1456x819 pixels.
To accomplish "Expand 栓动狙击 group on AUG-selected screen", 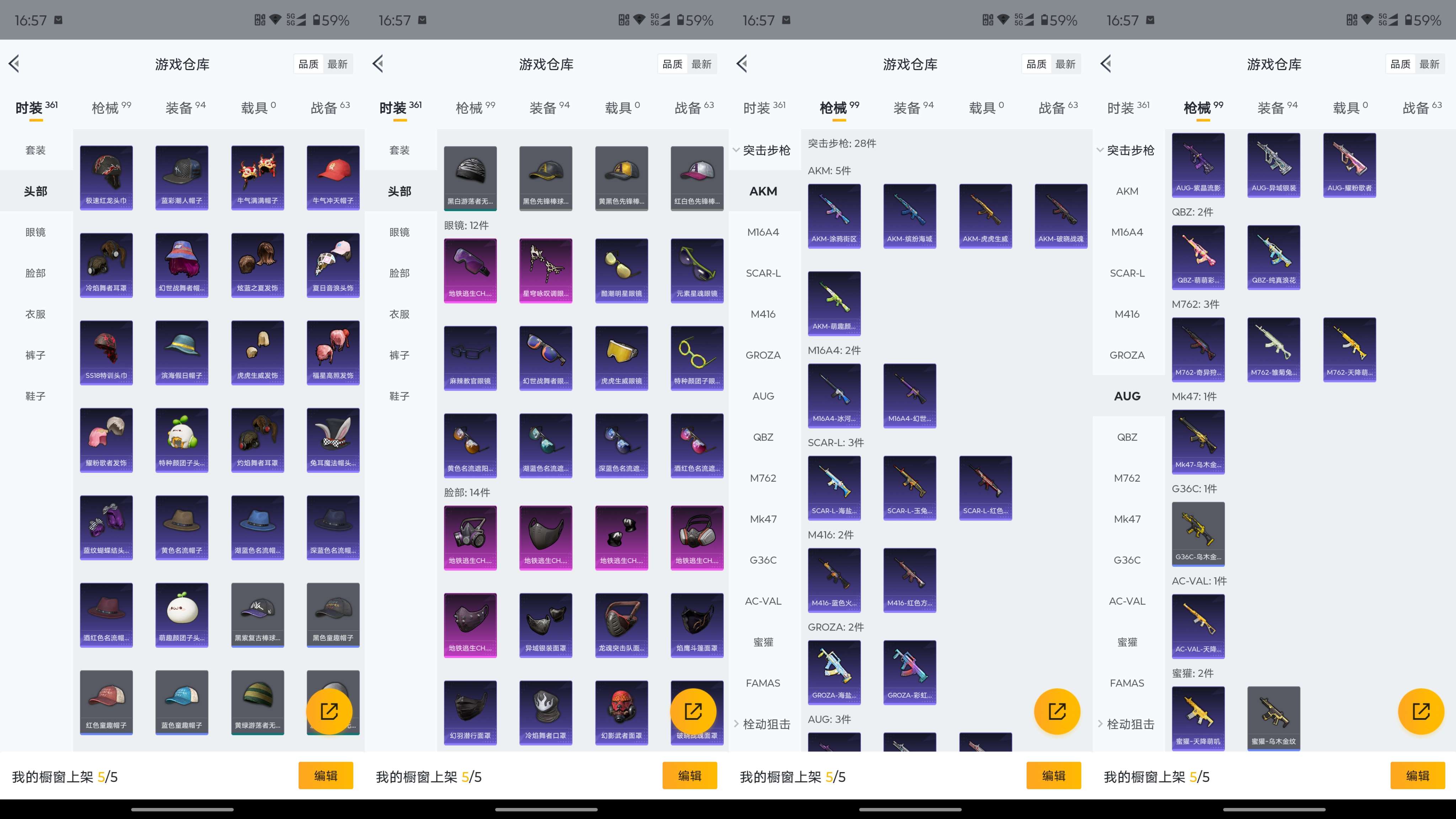I will pos(1126,724).
